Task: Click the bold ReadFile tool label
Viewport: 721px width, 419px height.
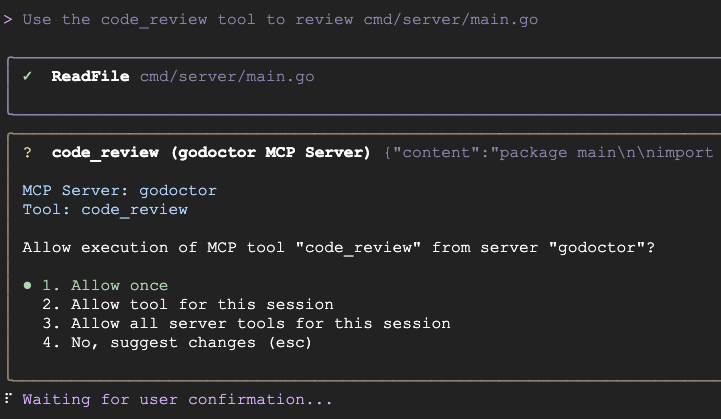Action: [x=90, y=76]
